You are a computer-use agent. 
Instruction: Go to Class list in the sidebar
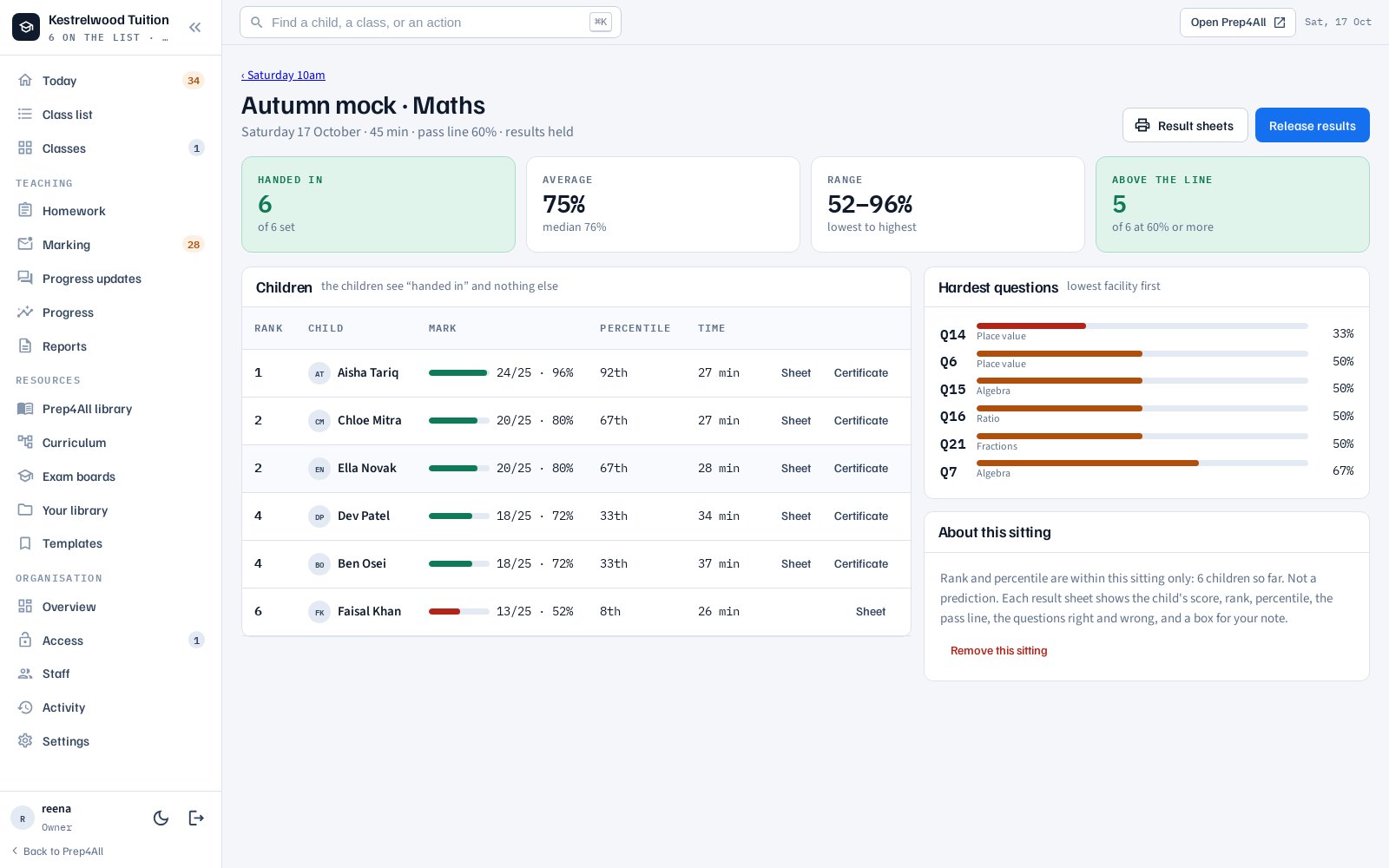click(x=111, y=115)
